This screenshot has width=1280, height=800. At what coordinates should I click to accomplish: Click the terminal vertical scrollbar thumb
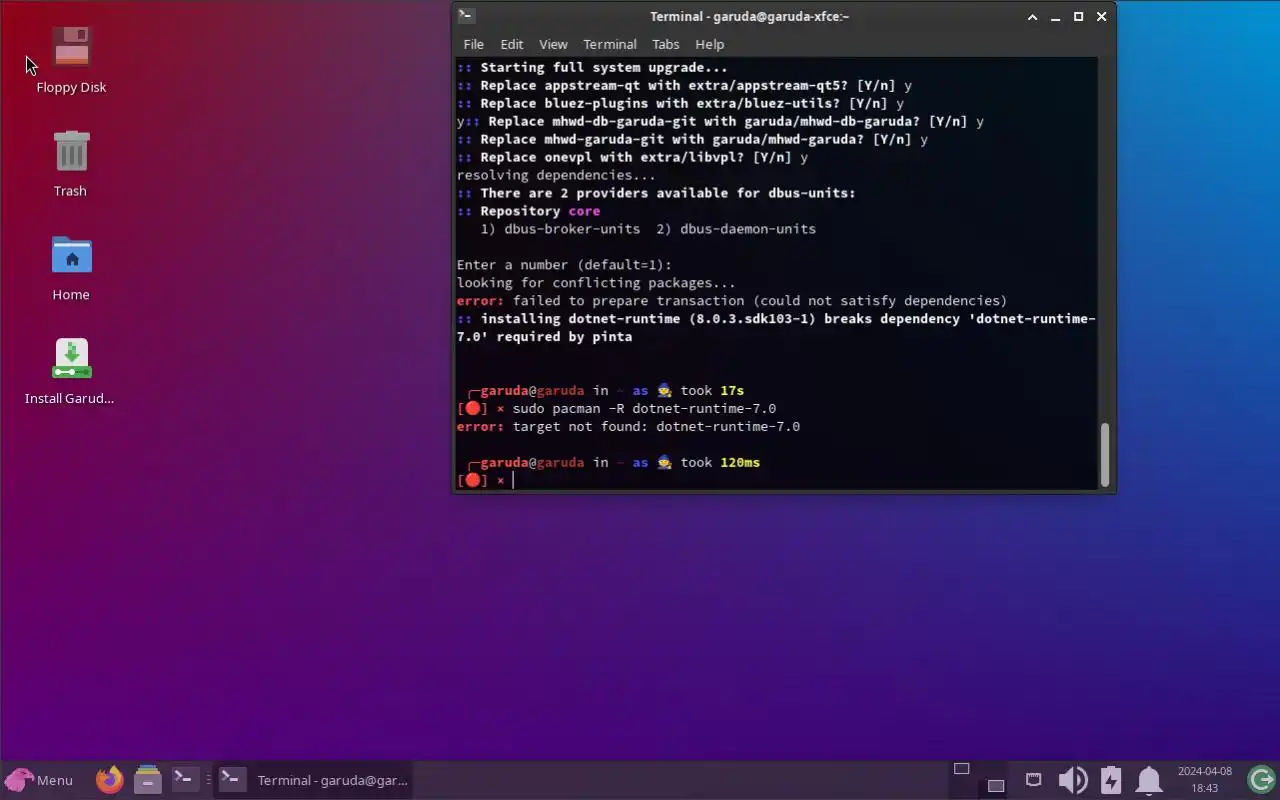point(1105,454)
